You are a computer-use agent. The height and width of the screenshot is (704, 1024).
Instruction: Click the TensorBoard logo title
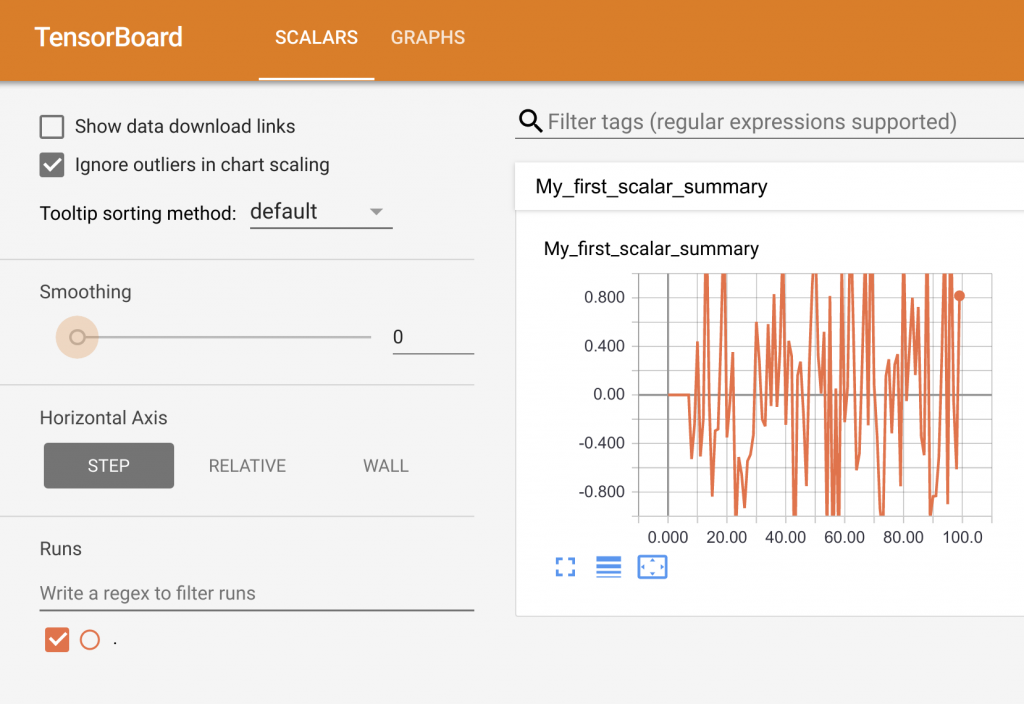pos(108,38)
